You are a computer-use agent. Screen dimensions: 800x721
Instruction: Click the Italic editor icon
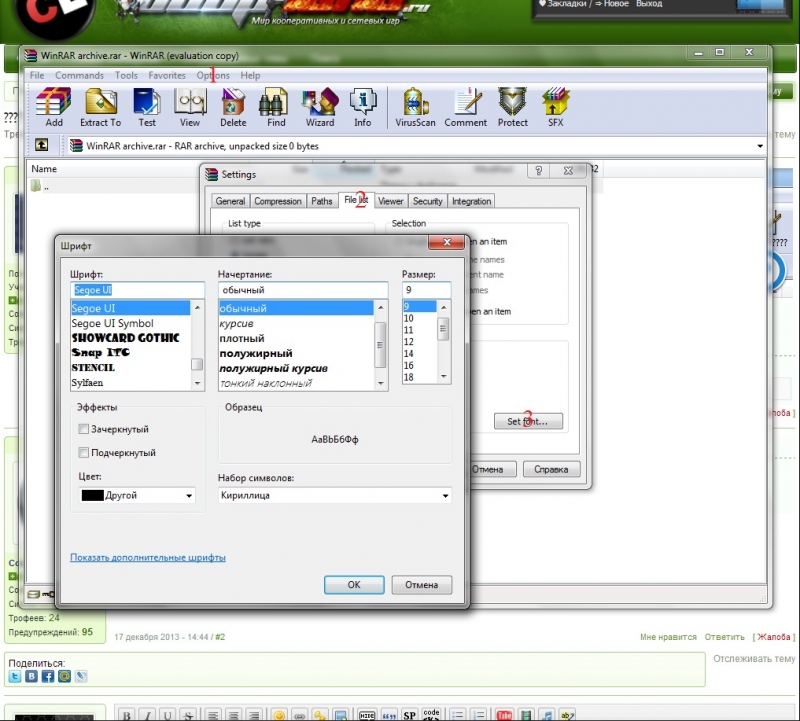[x=147, y=715]
